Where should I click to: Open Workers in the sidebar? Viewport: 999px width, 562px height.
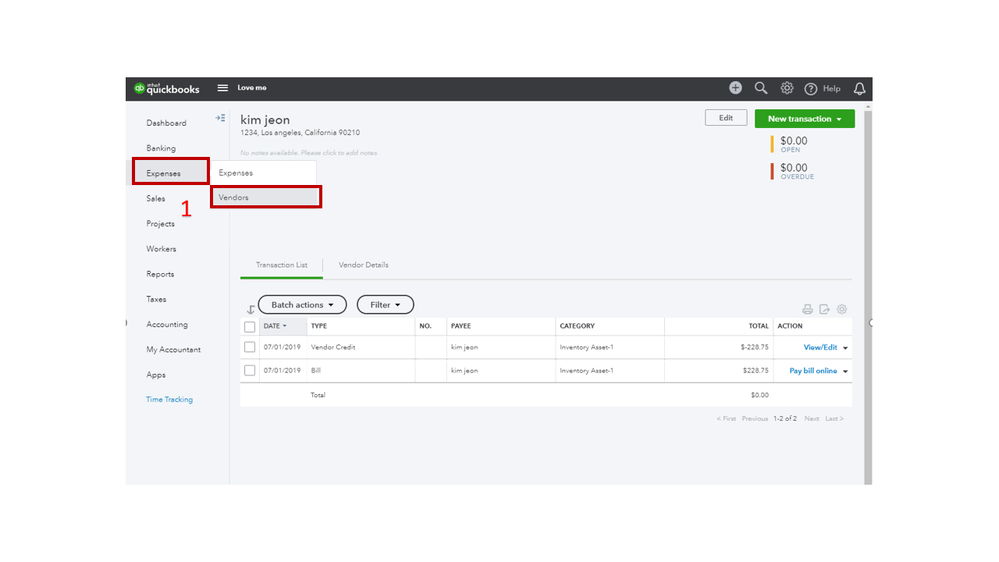click(161, 249)
